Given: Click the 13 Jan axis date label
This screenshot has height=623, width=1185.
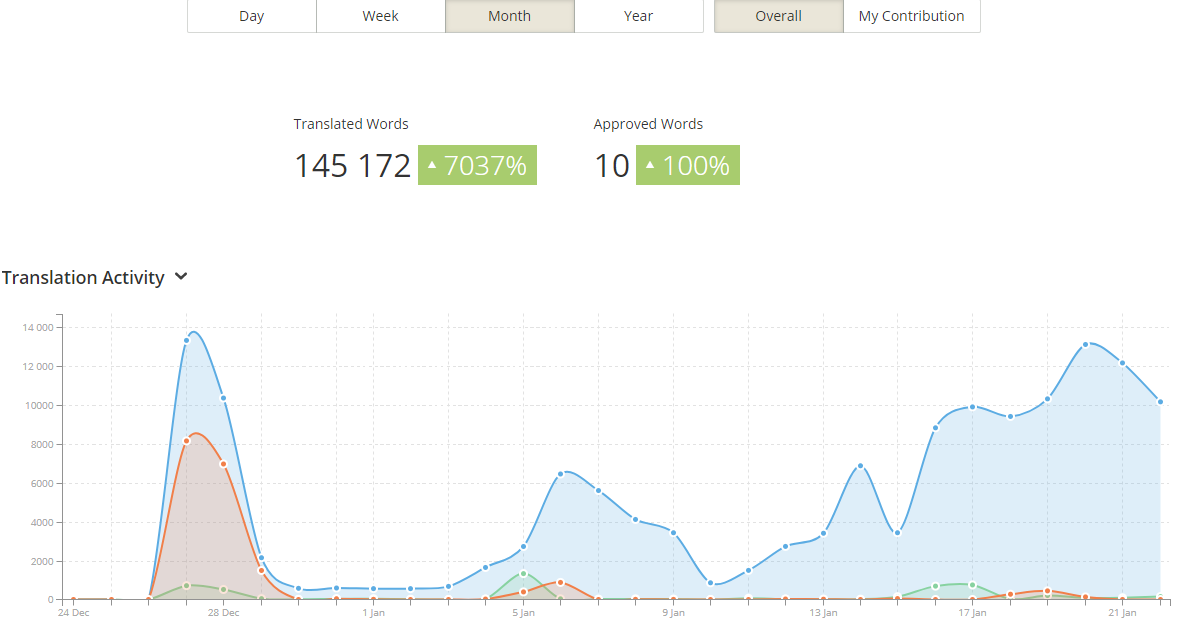Looking at the screenshot, I should [823, 612].
